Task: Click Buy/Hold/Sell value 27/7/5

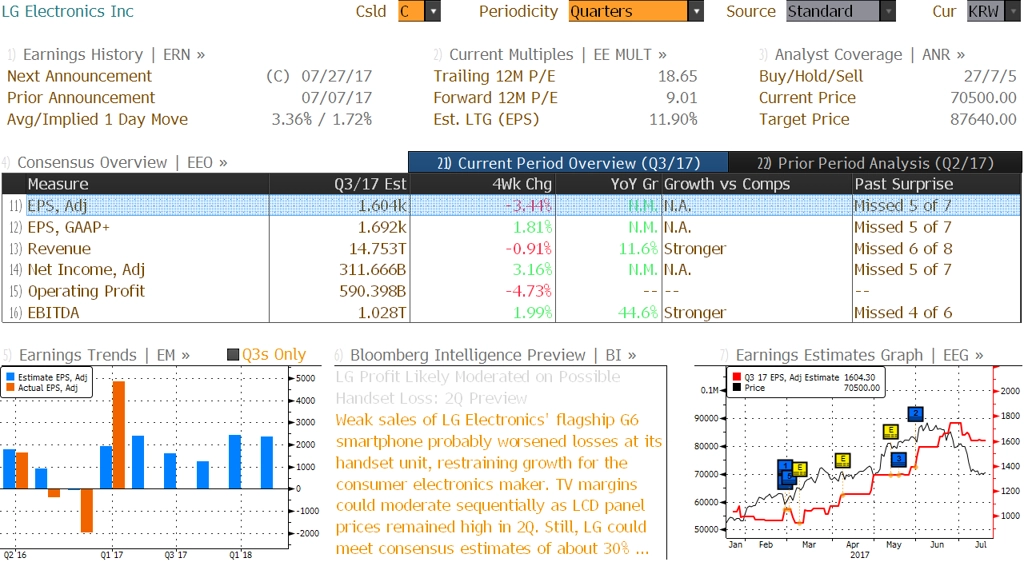Action: point(990,76)
